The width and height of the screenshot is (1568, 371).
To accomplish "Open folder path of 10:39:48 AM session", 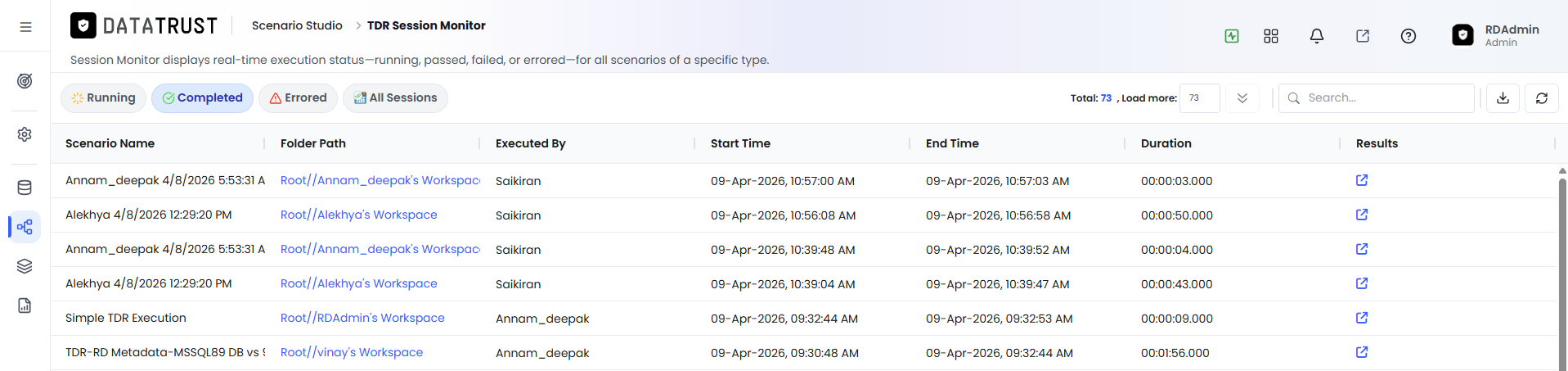I will 380,249.
